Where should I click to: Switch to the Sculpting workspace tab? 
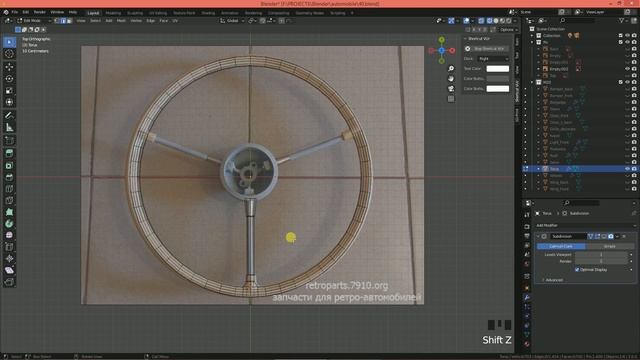tap(135, 13)
